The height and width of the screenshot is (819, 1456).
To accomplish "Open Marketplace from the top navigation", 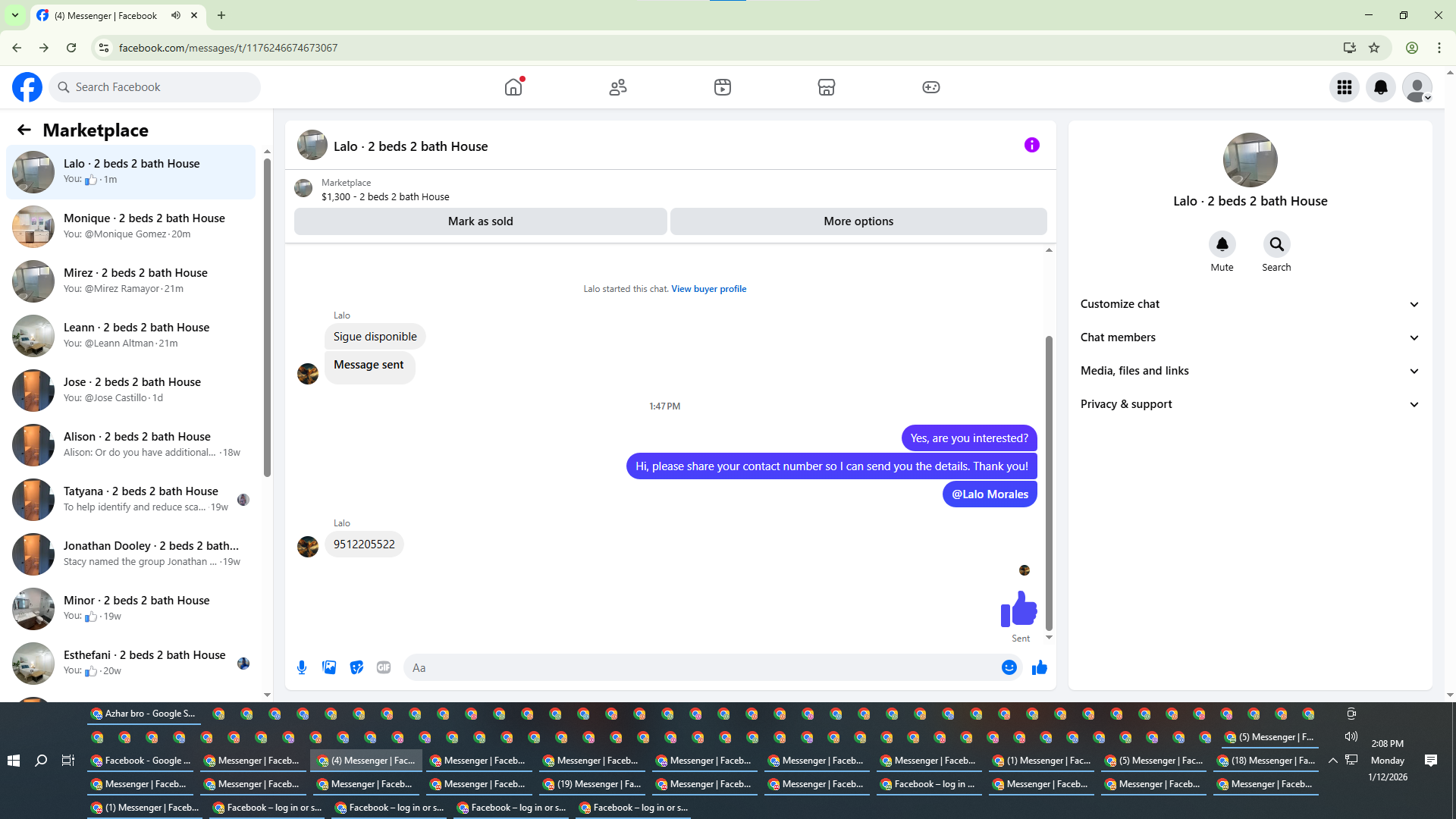I will [826, 87].
